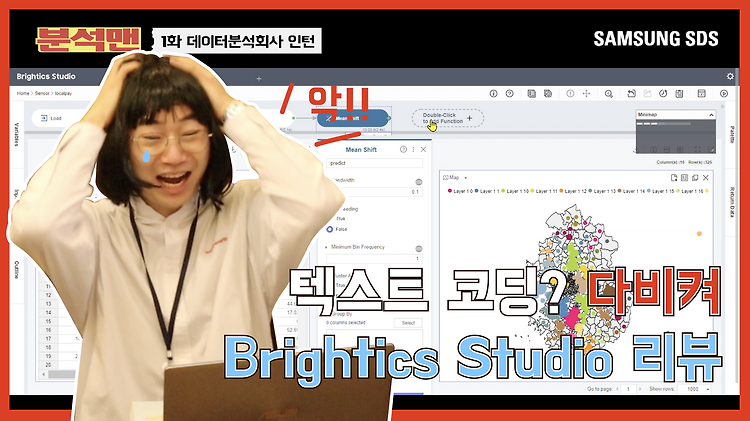Click the clipboard toolbar icon

[679, 94]
